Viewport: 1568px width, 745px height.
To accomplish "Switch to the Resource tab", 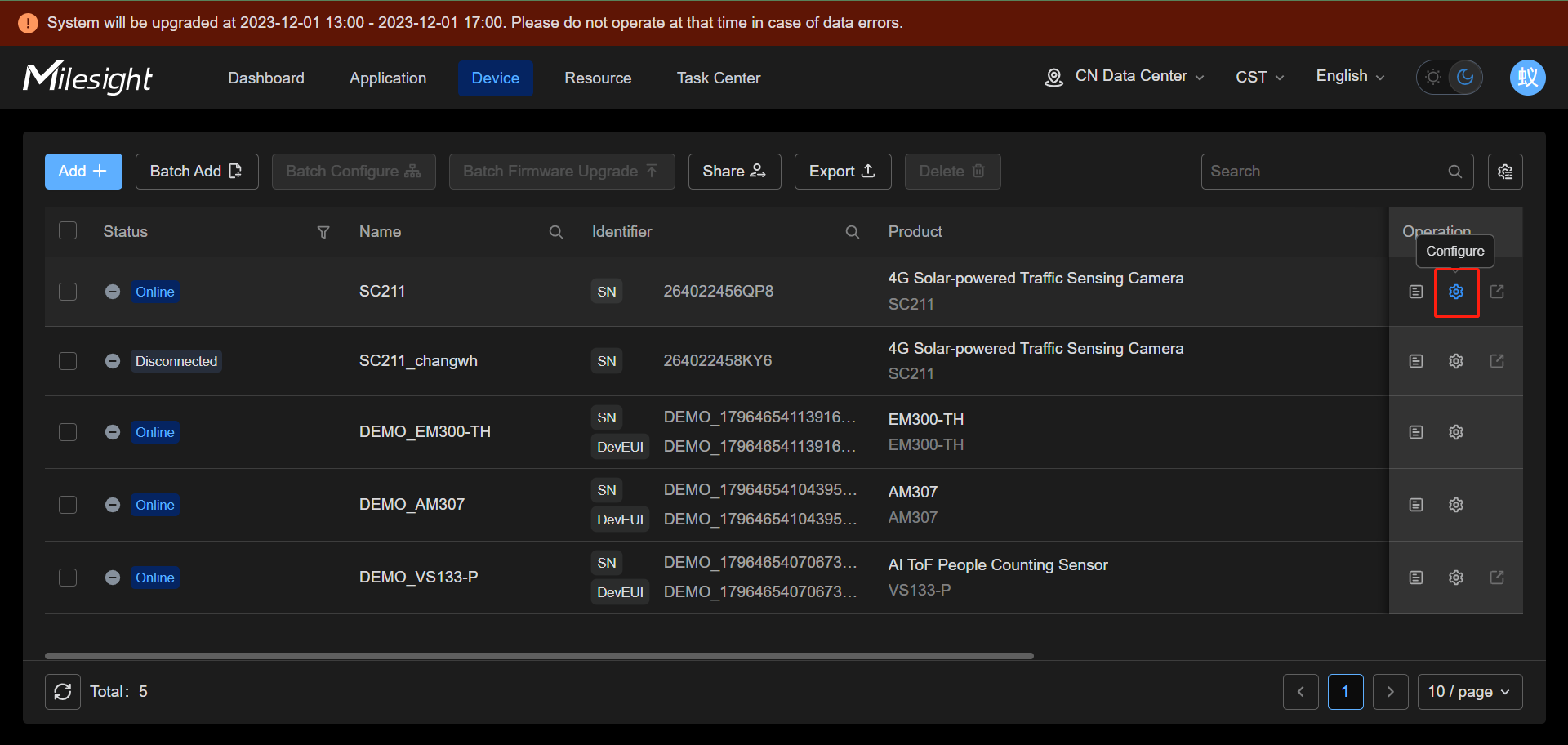I will 598,78.
